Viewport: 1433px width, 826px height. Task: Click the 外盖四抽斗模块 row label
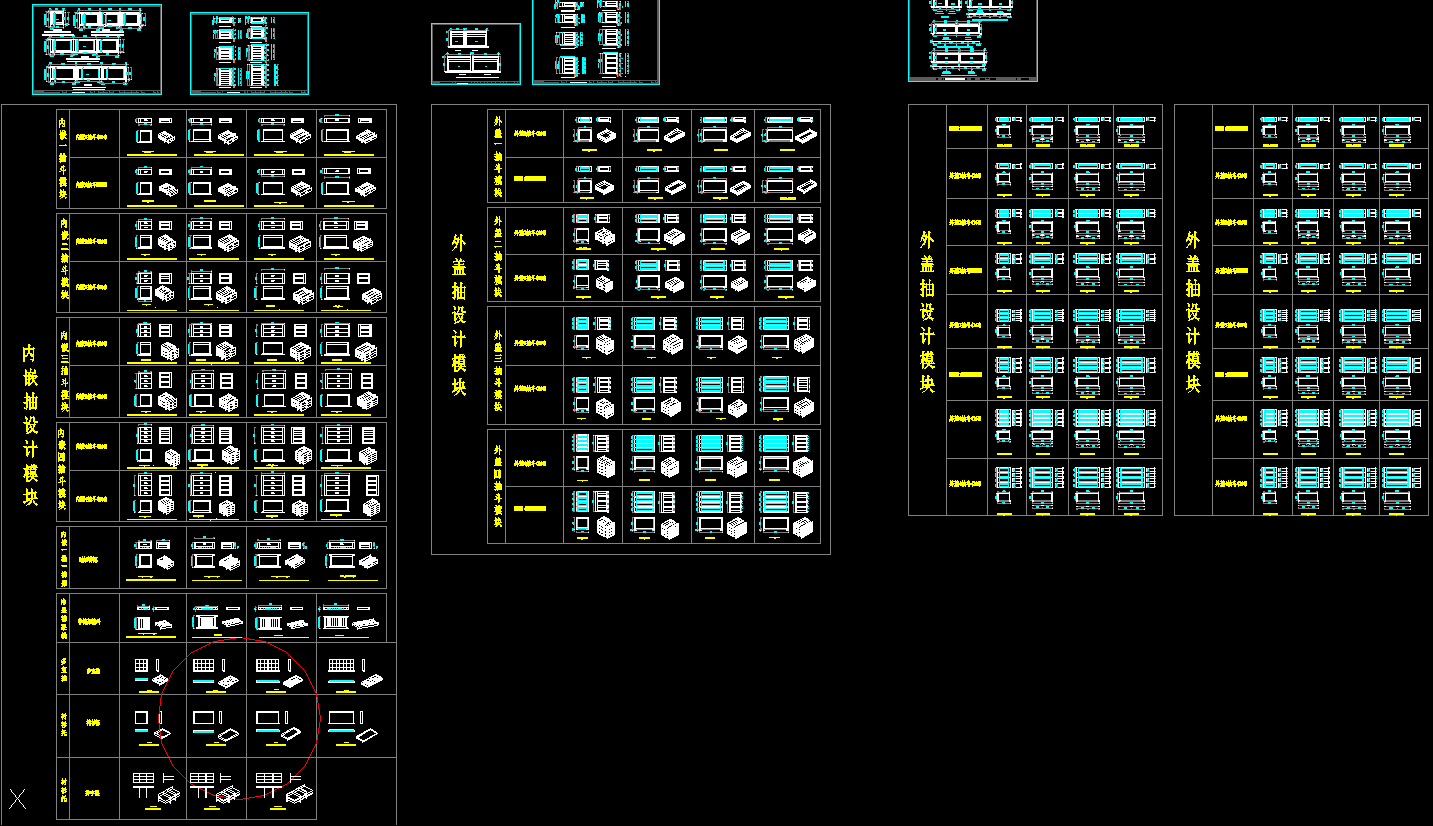click(x=497, y=486)
